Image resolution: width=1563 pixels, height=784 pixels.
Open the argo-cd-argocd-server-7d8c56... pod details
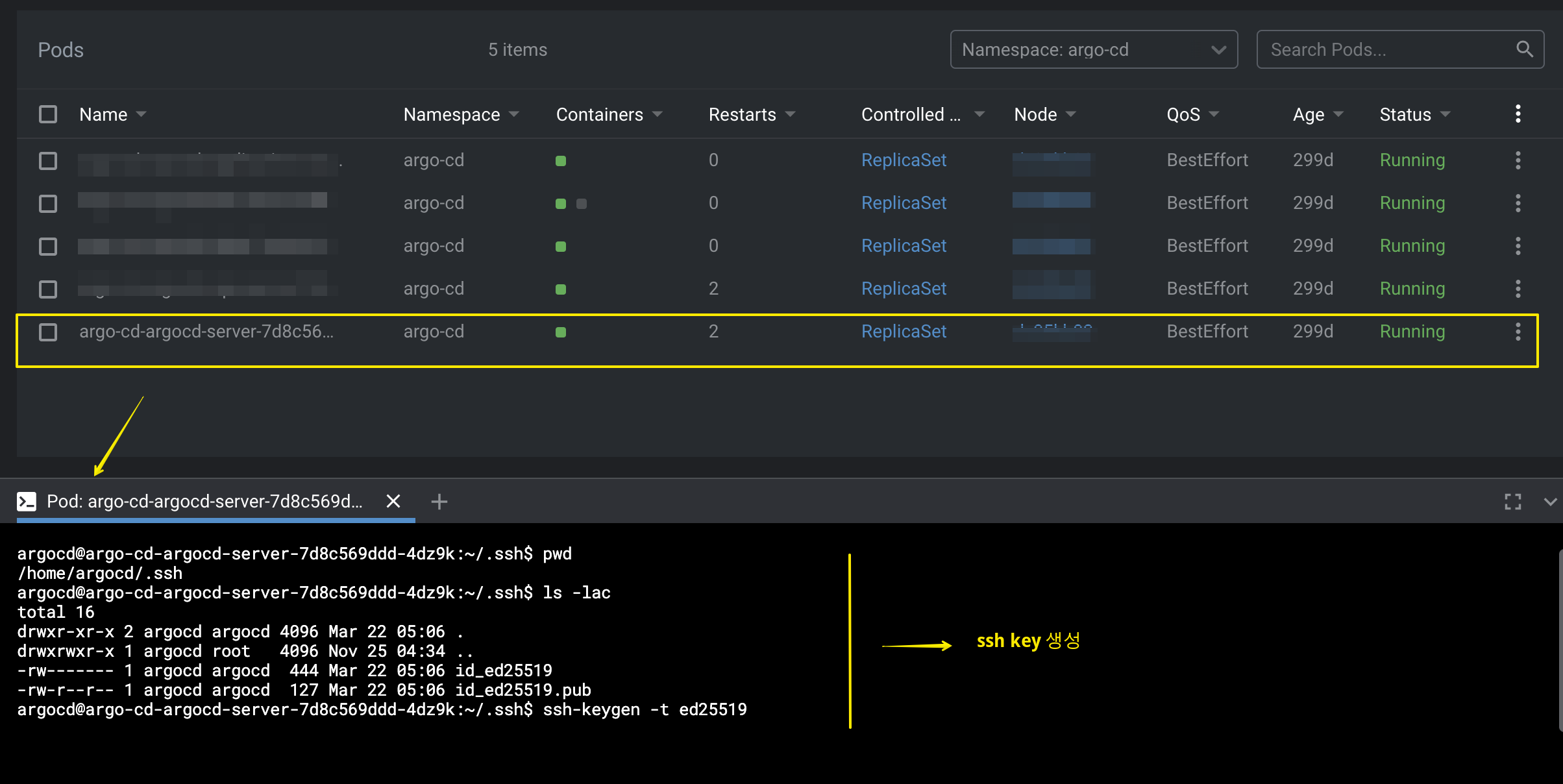pos(206,332)
